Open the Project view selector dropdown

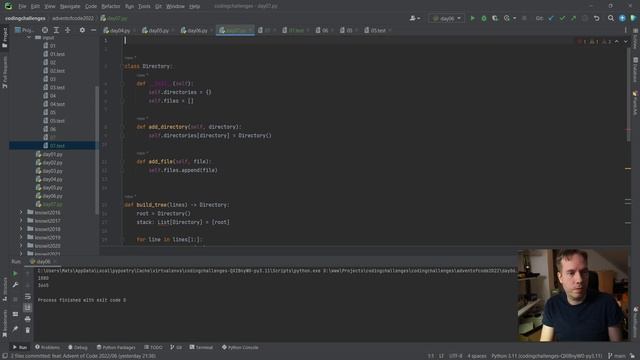tap(25, 30)
